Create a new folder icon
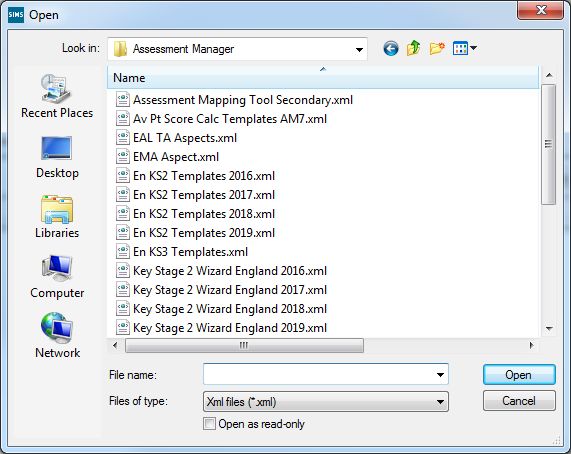571x454 pixels. click(x=437, y=48)
